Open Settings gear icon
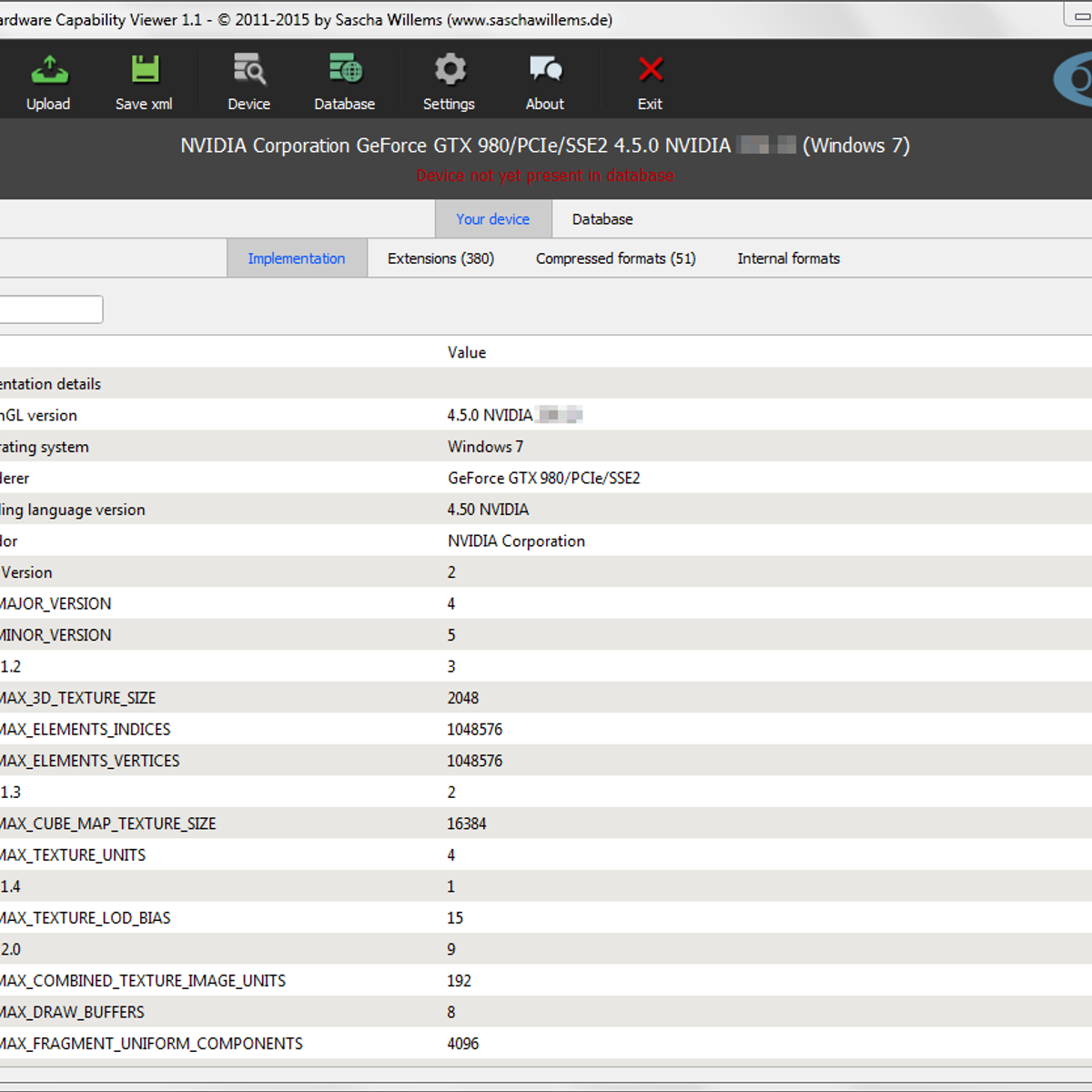This screenshot has height=1092, width=1092. coord(450,70)
